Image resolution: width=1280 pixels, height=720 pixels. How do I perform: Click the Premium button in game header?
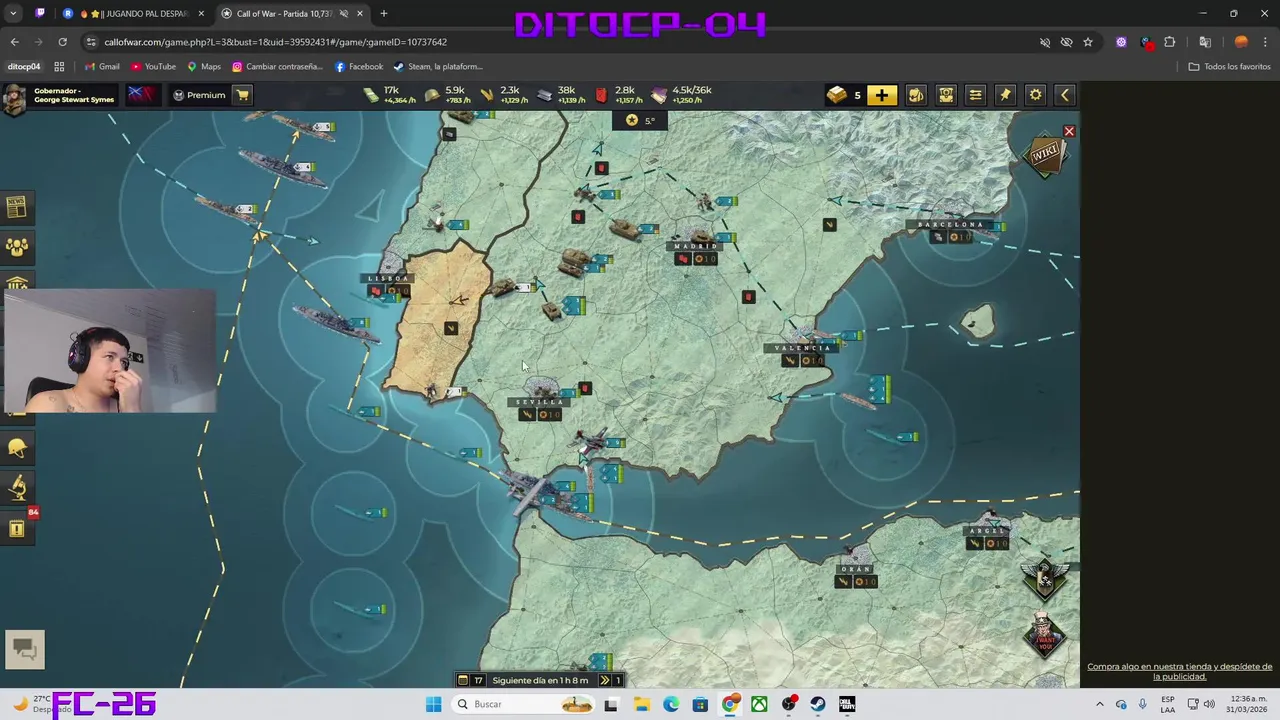[x=198, y=95]
